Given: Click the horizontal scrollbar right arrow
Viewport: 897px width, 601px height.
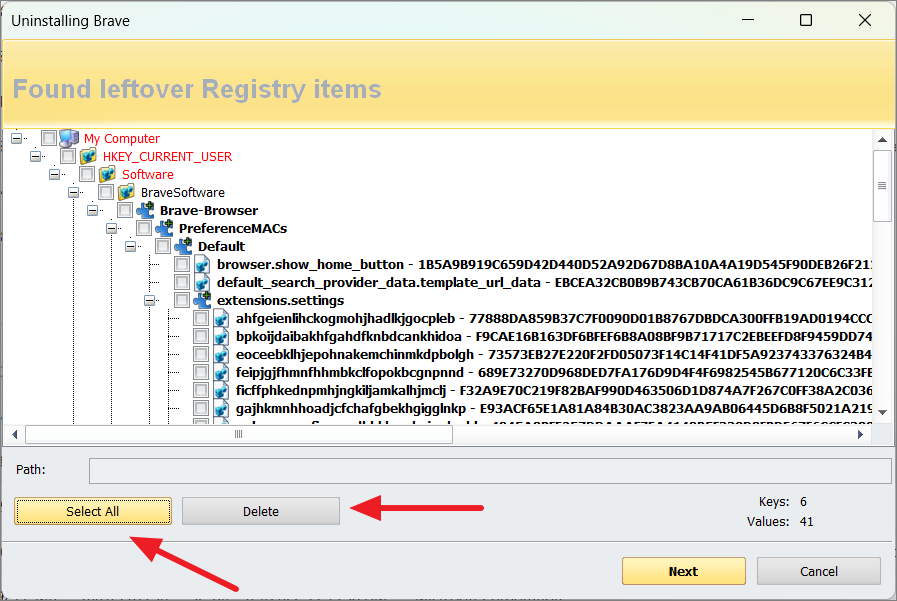Looking at the screenshot, I should point(860,435).
